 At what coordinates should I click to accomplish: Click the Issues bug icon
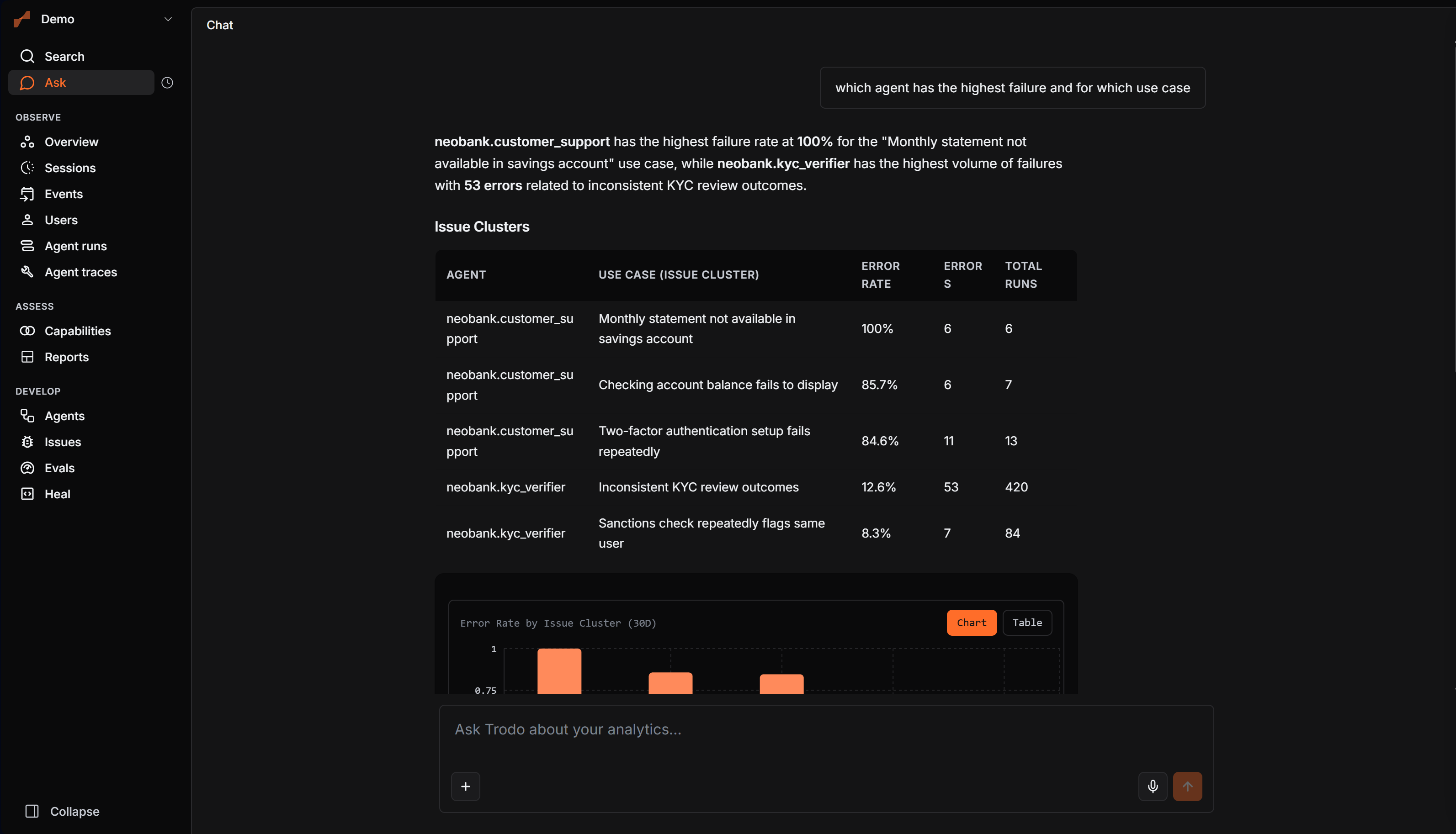[27, 442]
